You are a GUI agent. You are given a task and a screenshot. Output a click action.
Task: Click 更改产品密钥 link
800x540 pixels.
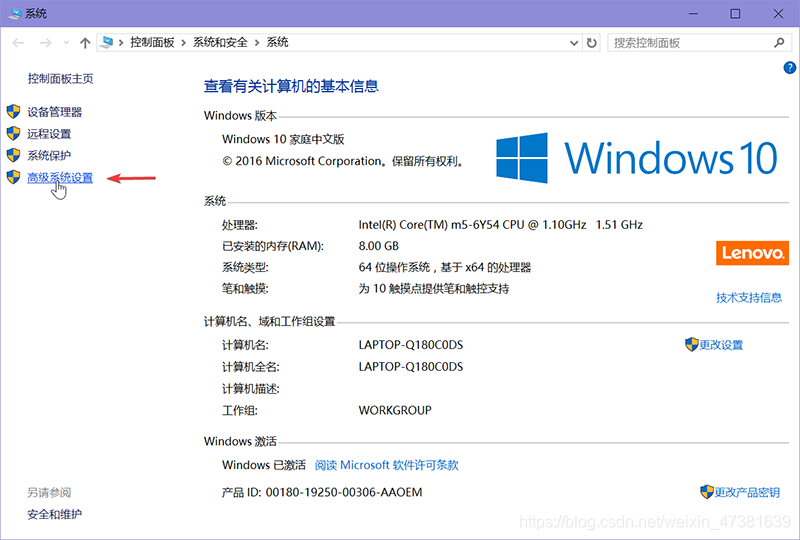pos(746,492)
